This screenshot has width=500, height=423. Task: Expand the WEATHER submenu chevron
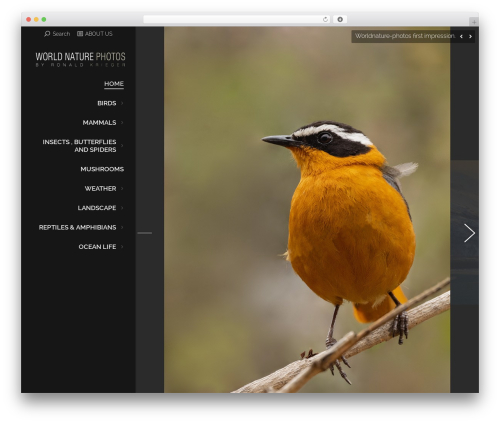[122, 189]
